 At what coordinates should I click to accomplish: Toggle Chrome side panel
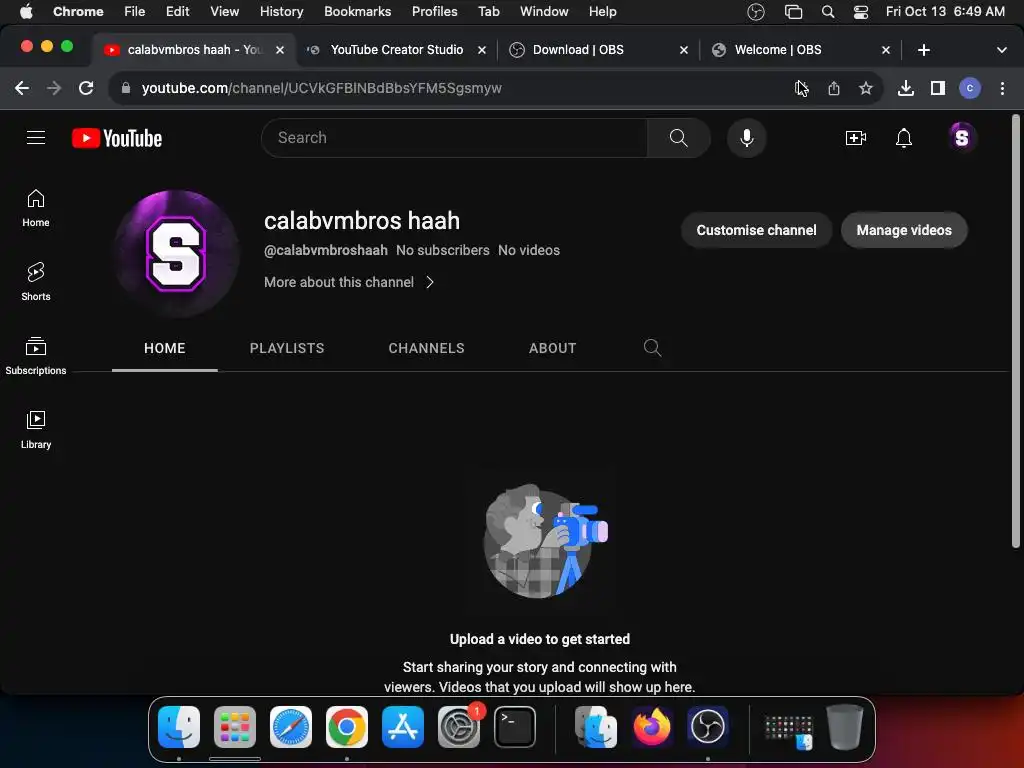click(x=938, y=88)
